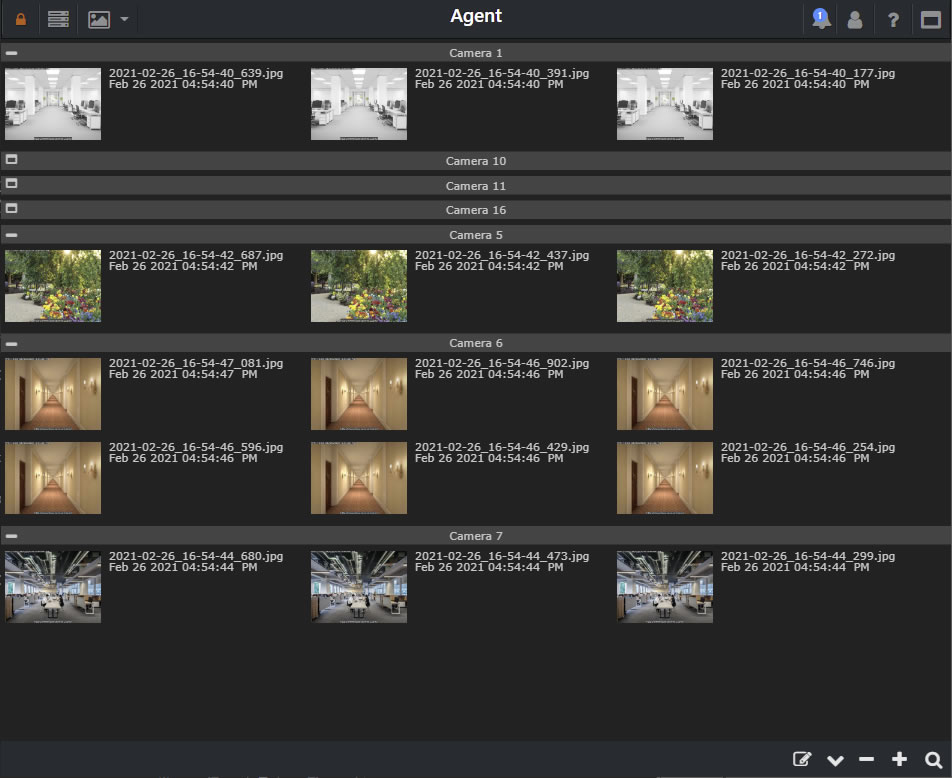This screenshot has width=952, height=778.
Task: Zoom out thumbnails with the minus icon
Action: [x=866, y=759]
